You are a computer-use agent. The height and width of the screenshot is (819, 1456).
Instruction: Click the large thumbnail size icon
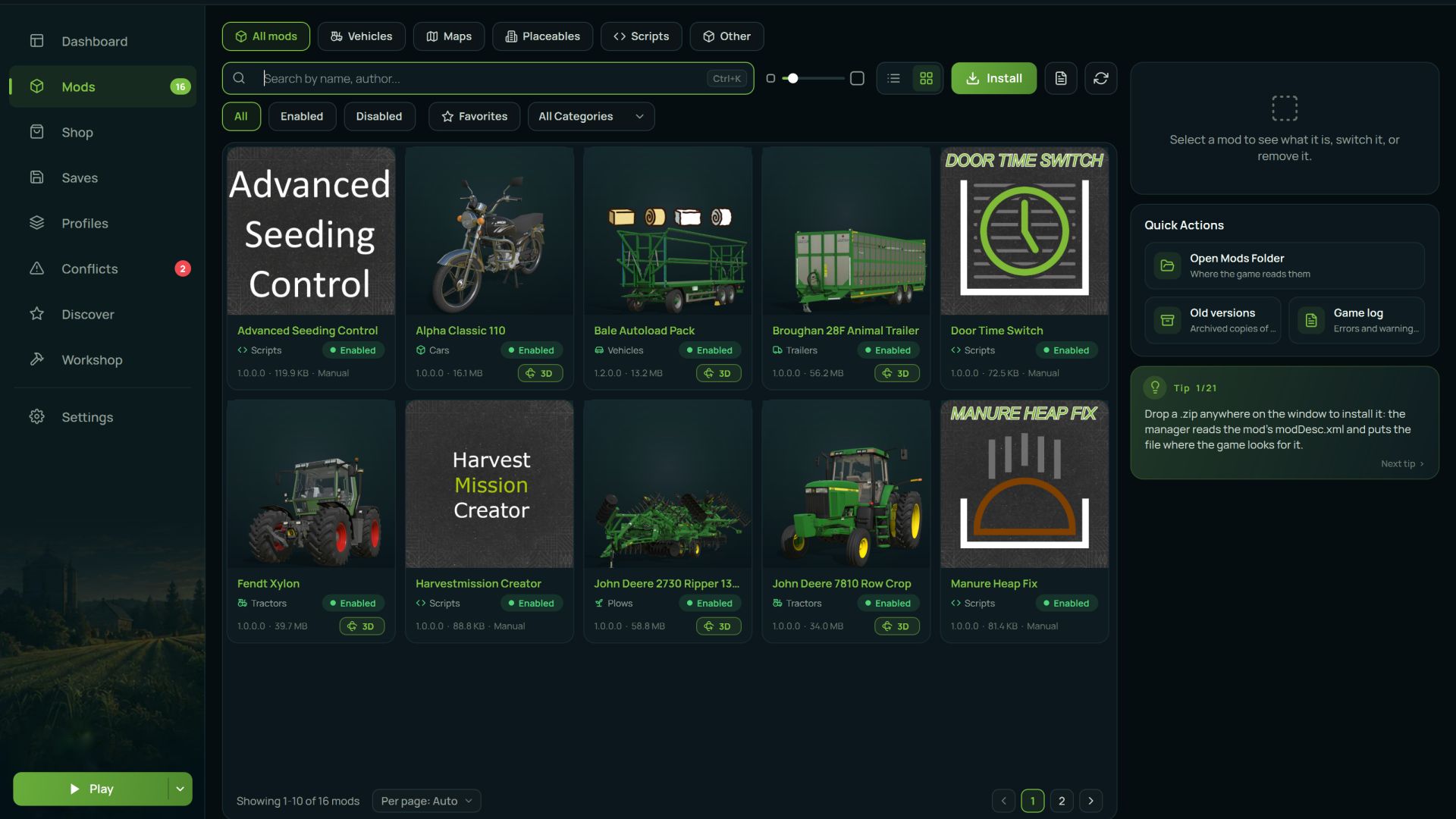[x=857, y=78]
